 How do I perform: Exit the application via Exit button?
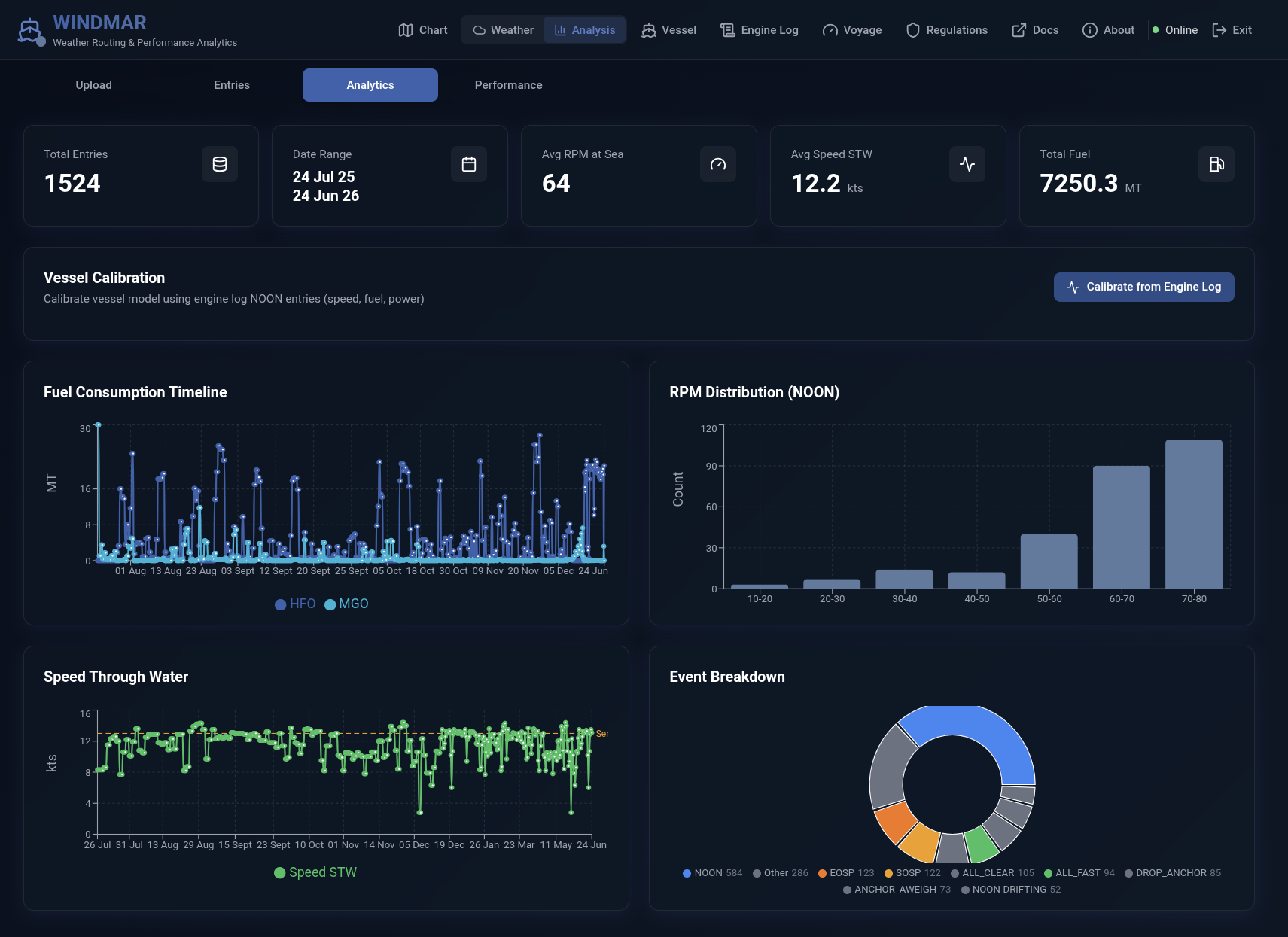click(x=1232, y=30)
